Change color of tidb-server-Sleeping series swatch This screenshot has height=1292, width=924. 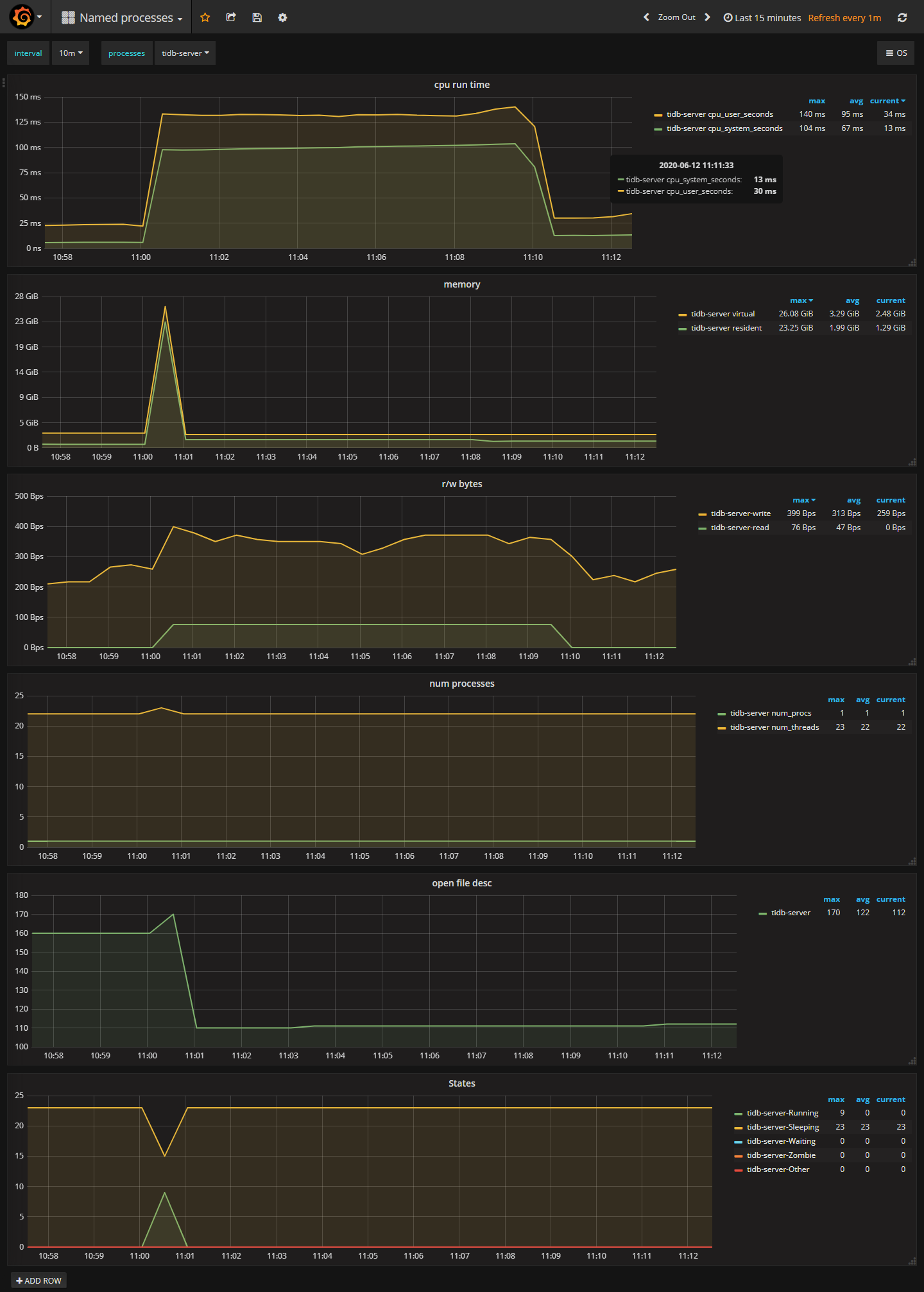[738, 1128]
